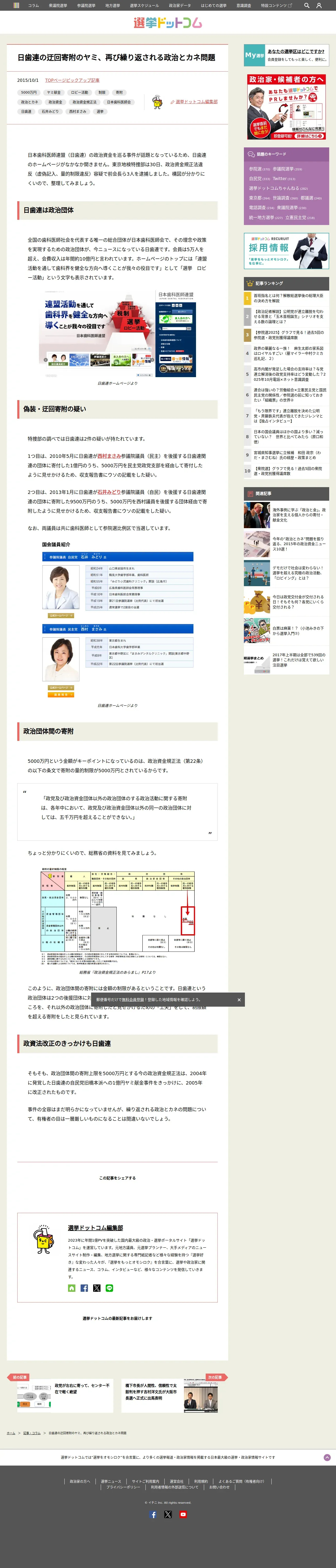The height and width of the screenshot is (1568, 336).
Task: Open the 選挙スケジュール menu item
Action: [x=144, y=5]
